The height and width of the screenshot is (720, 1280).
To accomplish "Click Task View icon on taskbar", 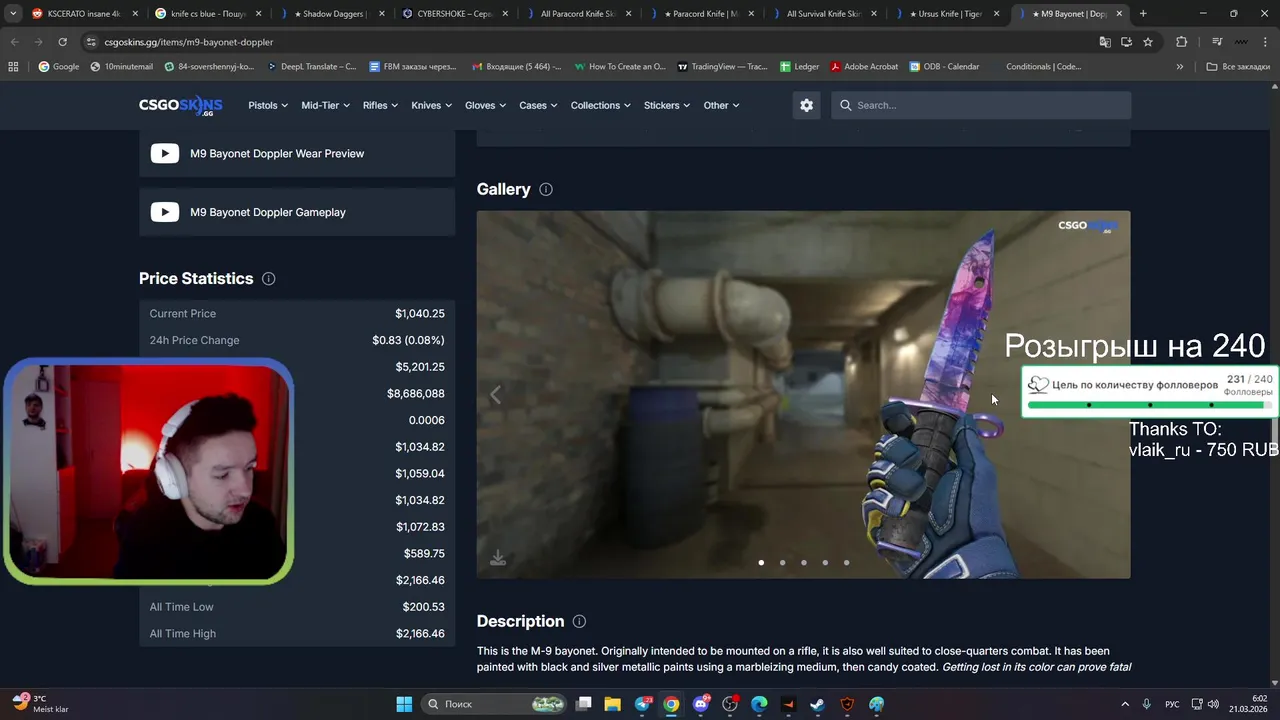I will click(584, 704).
